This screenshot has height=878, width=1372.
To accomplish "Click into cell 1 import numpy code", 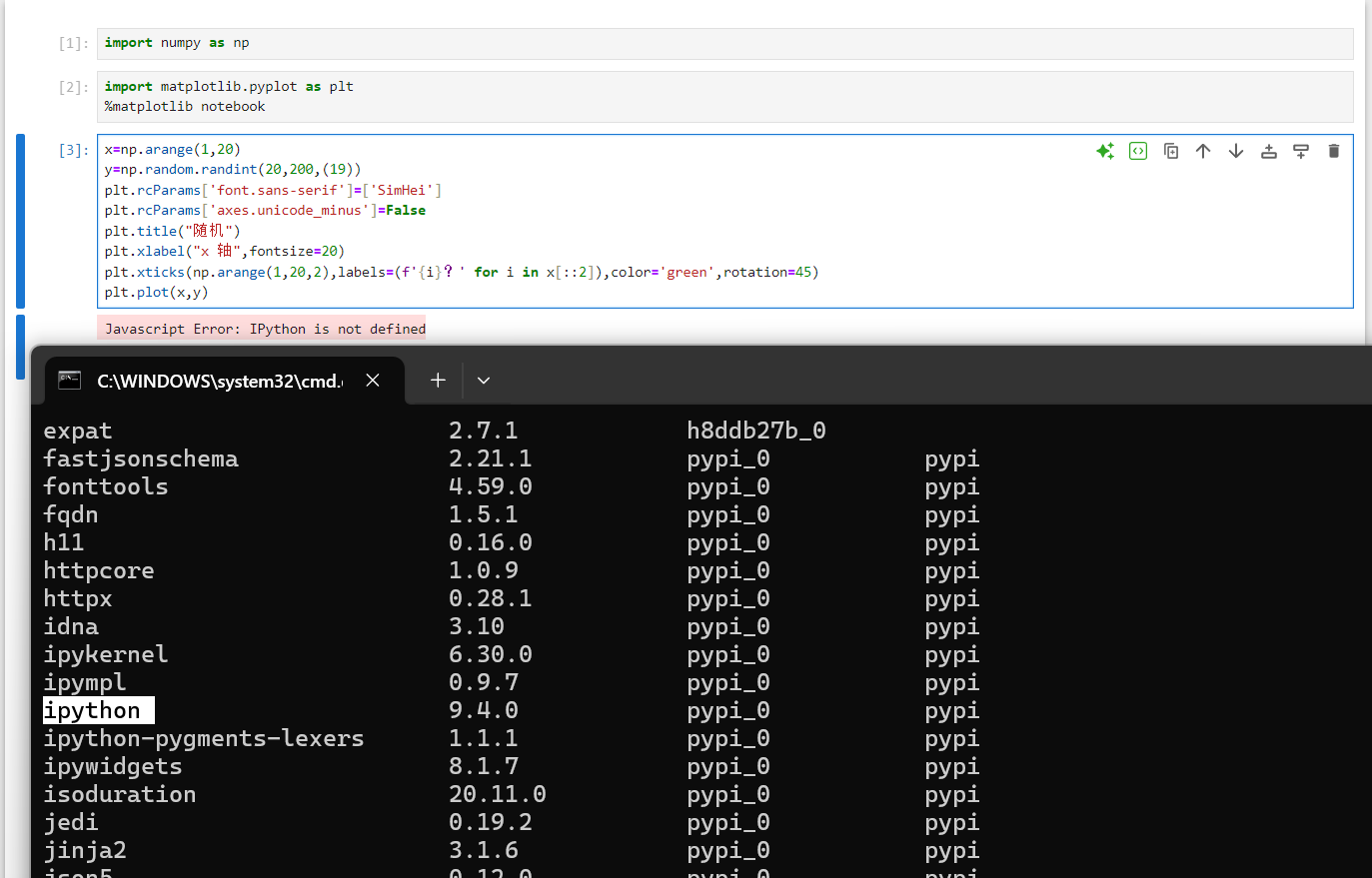I will coord(724,43).
